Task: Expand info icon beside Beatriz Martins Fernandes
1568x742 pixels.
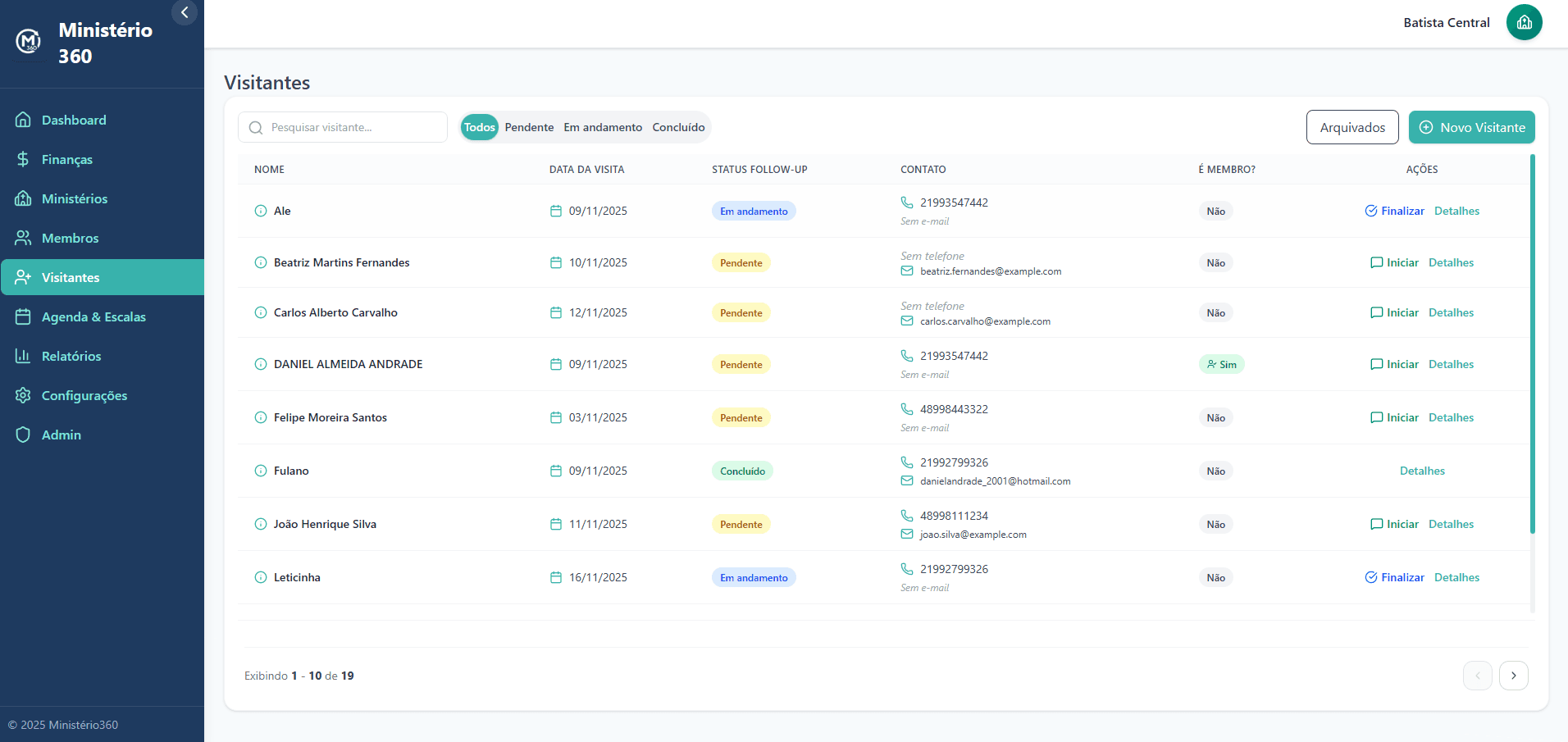Action: coord(261,262)
